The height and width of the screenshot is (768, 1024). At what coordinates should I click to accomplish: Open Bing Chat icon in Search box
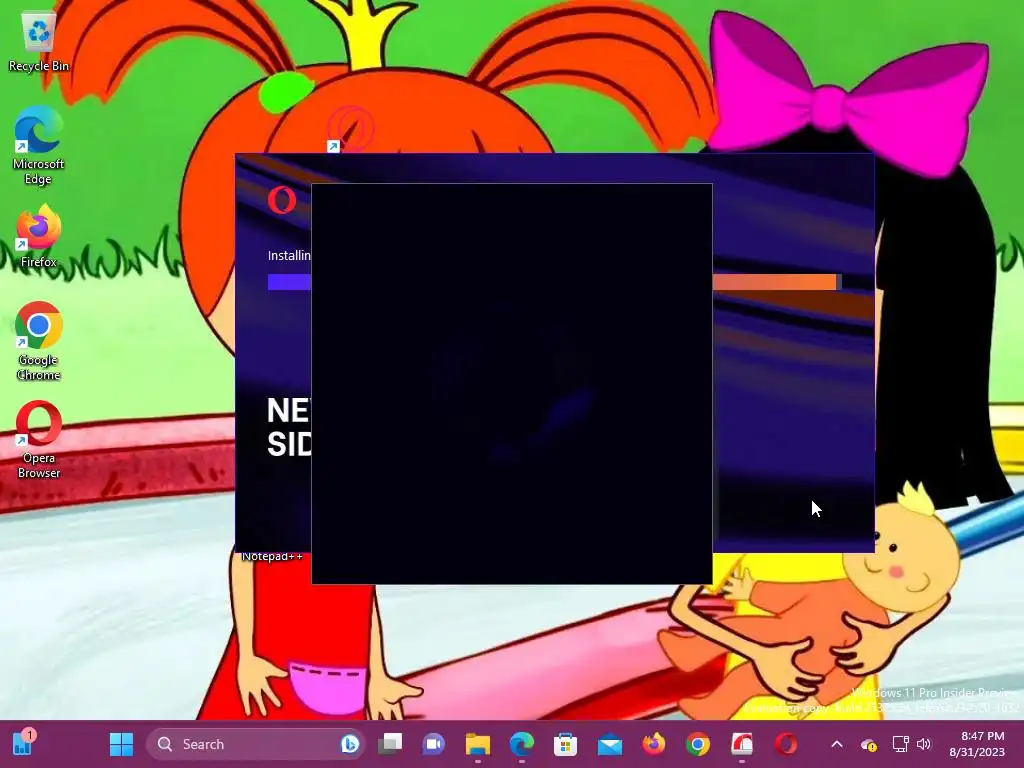[349, 744]
